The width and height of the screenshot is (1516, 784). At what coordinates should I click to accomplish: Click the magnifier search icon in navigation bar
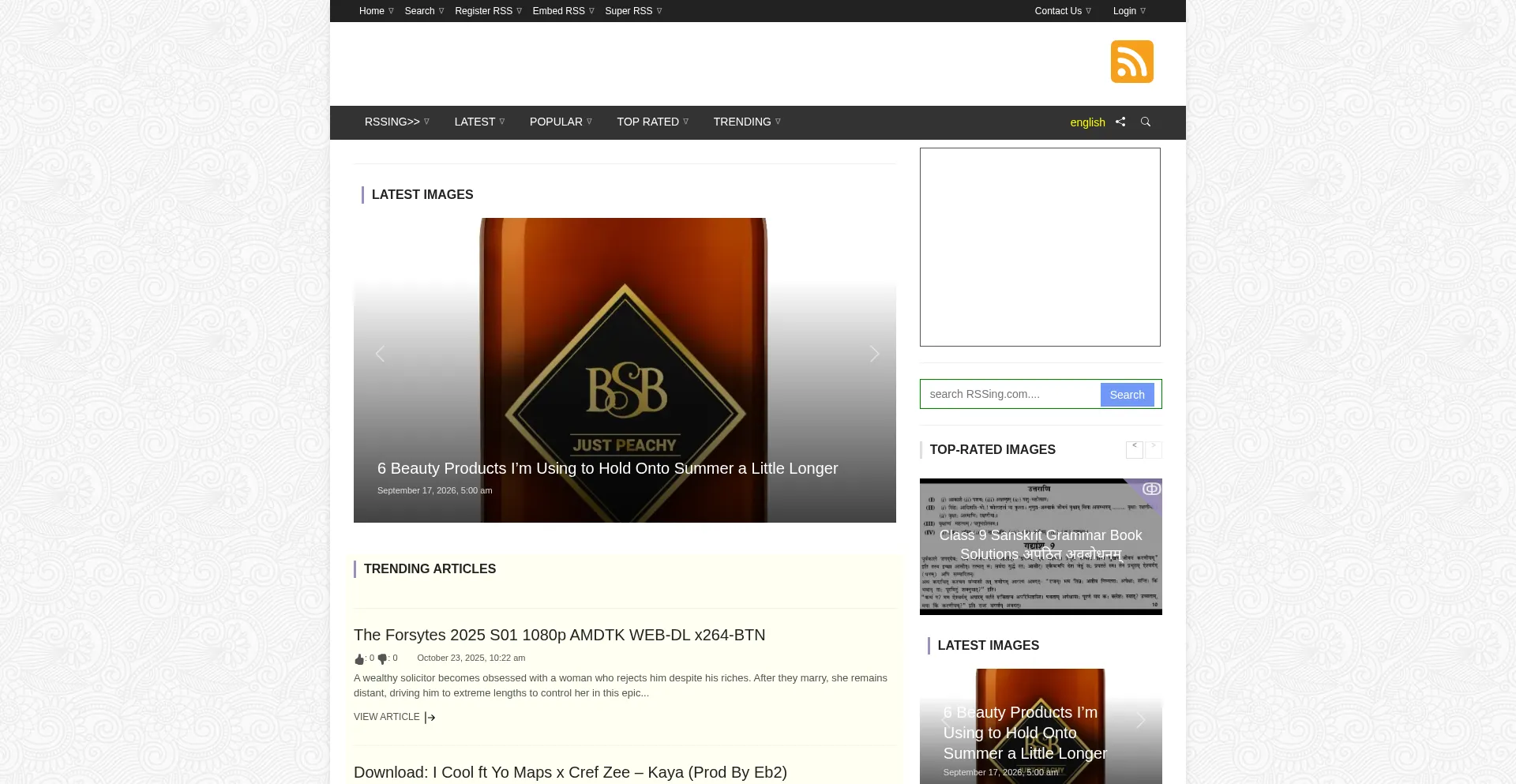pyautogui.click(x=1146, y=122)
